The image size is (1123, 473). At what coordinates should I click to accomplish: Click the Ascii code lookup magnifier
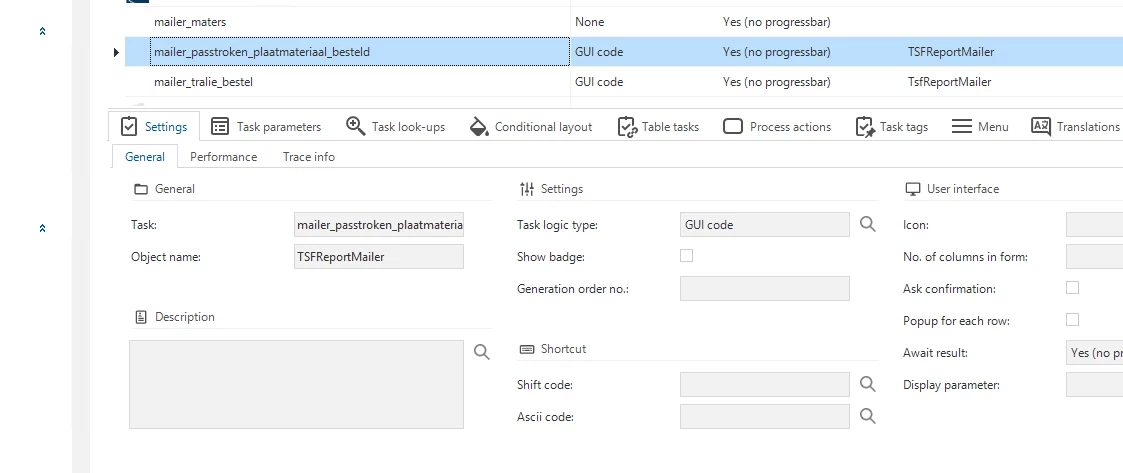868,416
